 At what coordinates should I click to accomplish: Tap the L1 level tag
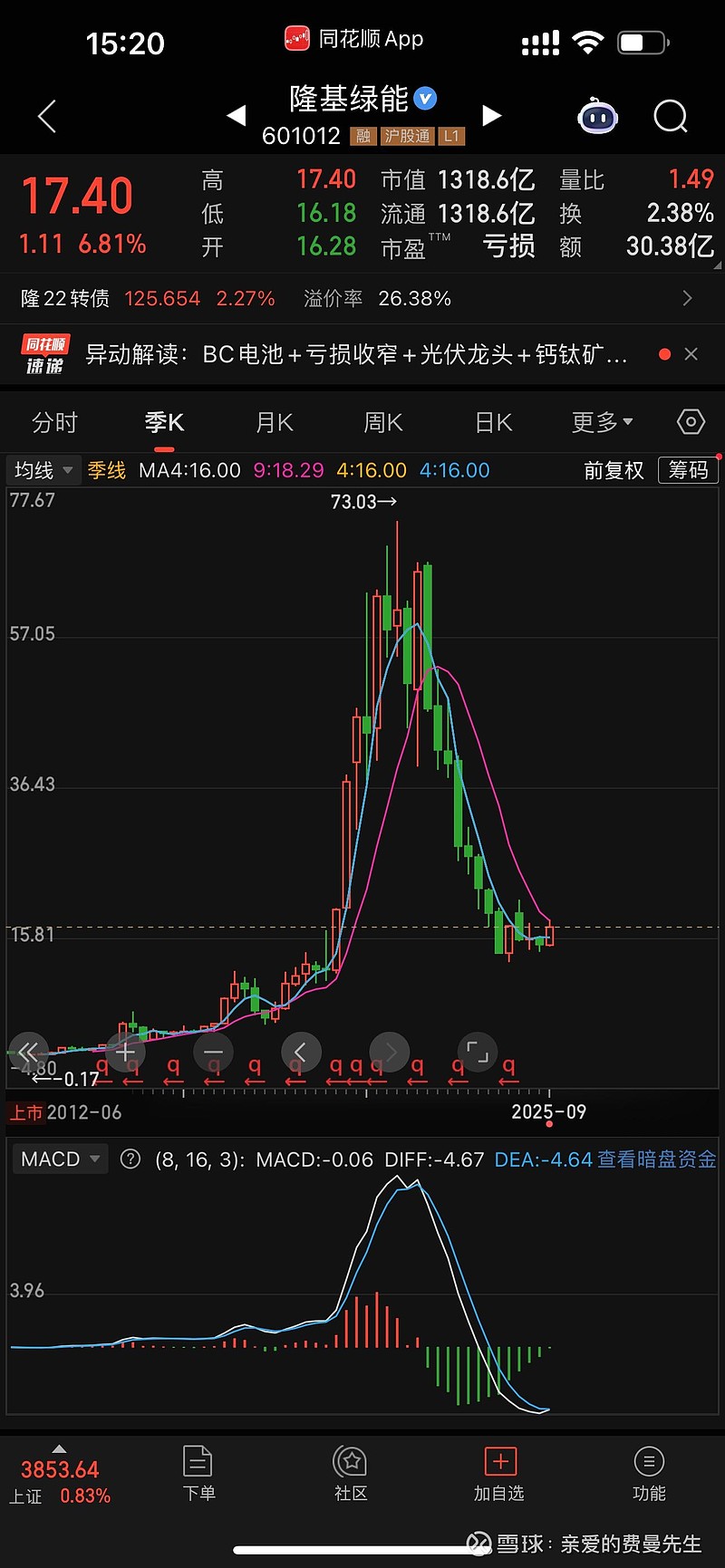(x=451, y=136)
